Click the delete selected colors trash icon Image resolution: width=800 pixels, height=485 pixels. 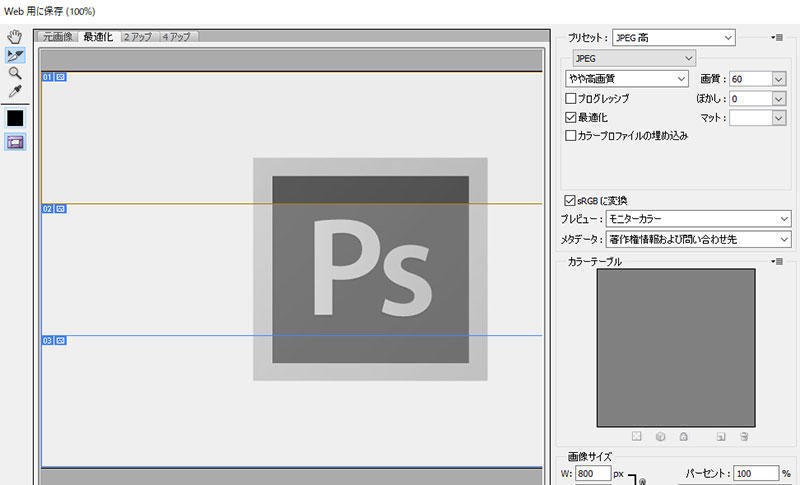(744, 436)
